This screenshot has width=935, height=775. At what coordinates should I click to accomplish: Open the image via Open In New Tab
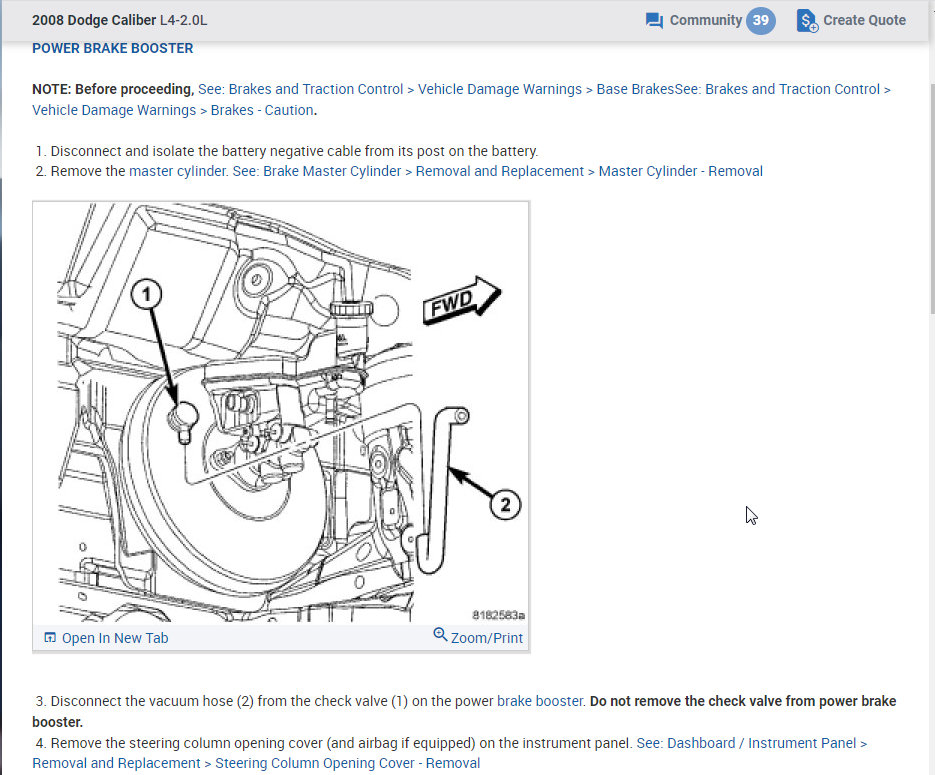click(x=115, y=638)
